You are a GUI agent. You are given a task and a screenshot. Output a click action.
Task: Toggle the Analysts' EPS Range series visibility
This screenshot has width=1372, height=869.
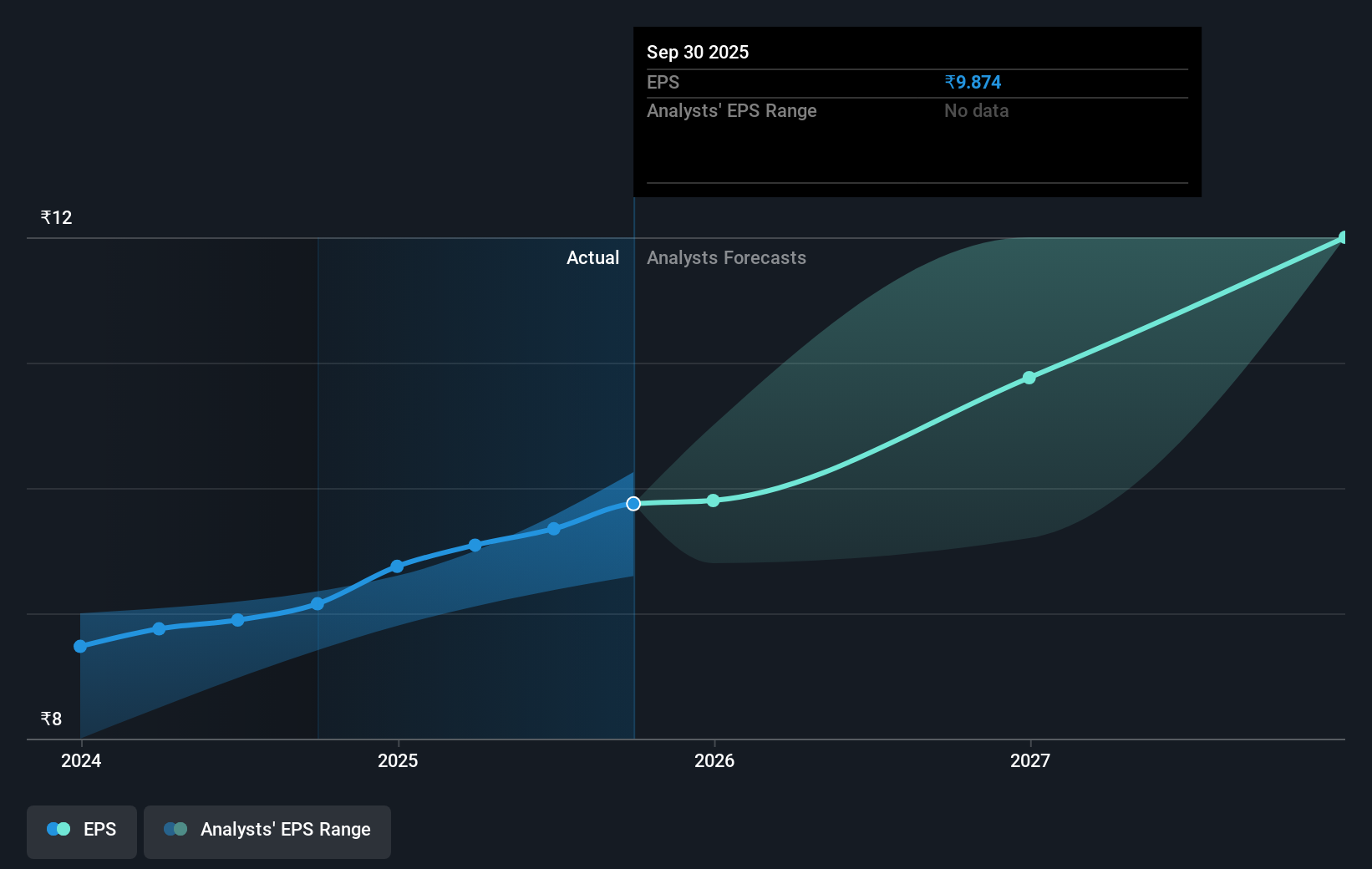click(267, 830)
